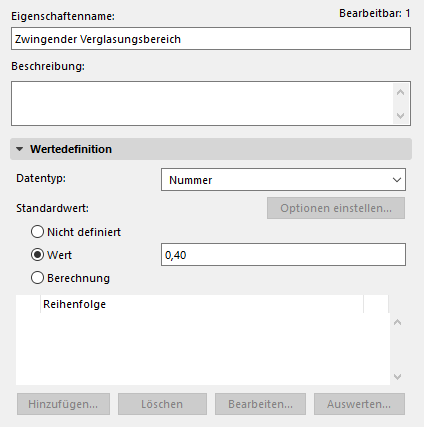424x427 pixels.
Task: Click Beschreibung scrollbar up arrow
Action: pyautogui.click(x=401, y=92)
